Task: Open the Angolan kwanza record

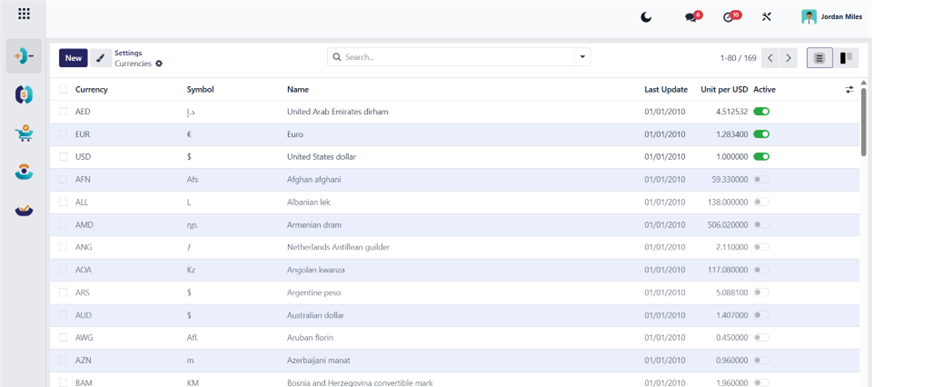Action: (x=316, y=270)
